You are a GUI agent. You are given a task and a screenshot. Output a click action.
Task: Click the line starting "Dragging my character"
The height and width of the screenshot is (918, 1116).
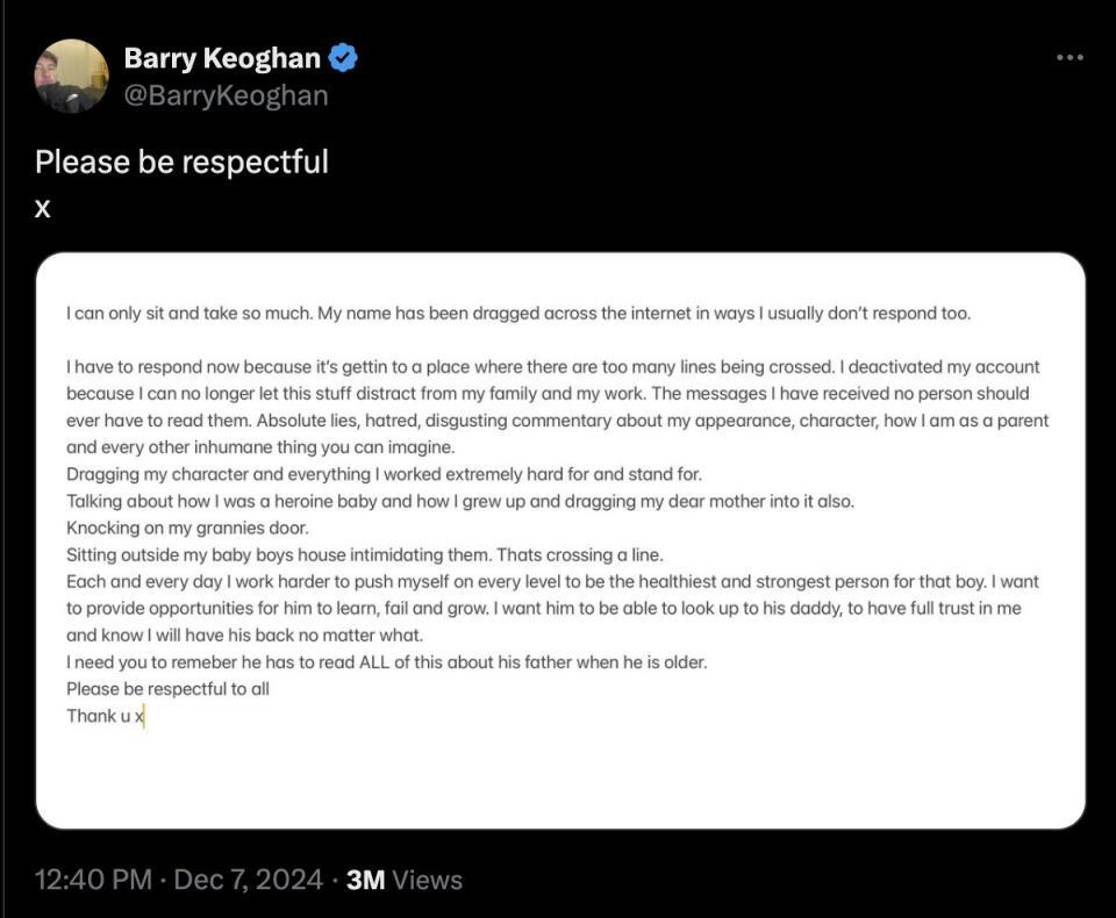pos(385,474)
